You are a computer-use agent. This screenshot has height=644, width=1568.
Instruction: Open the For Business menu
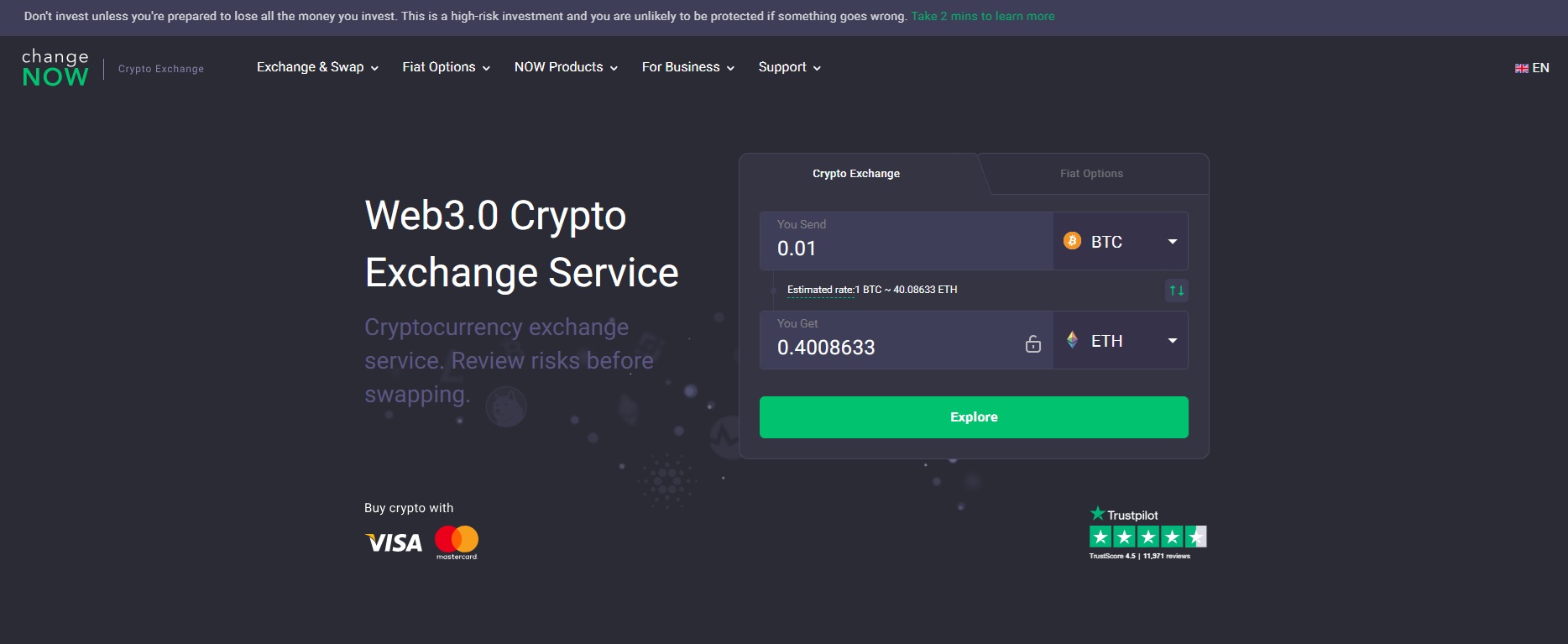(x=687, y=67)
